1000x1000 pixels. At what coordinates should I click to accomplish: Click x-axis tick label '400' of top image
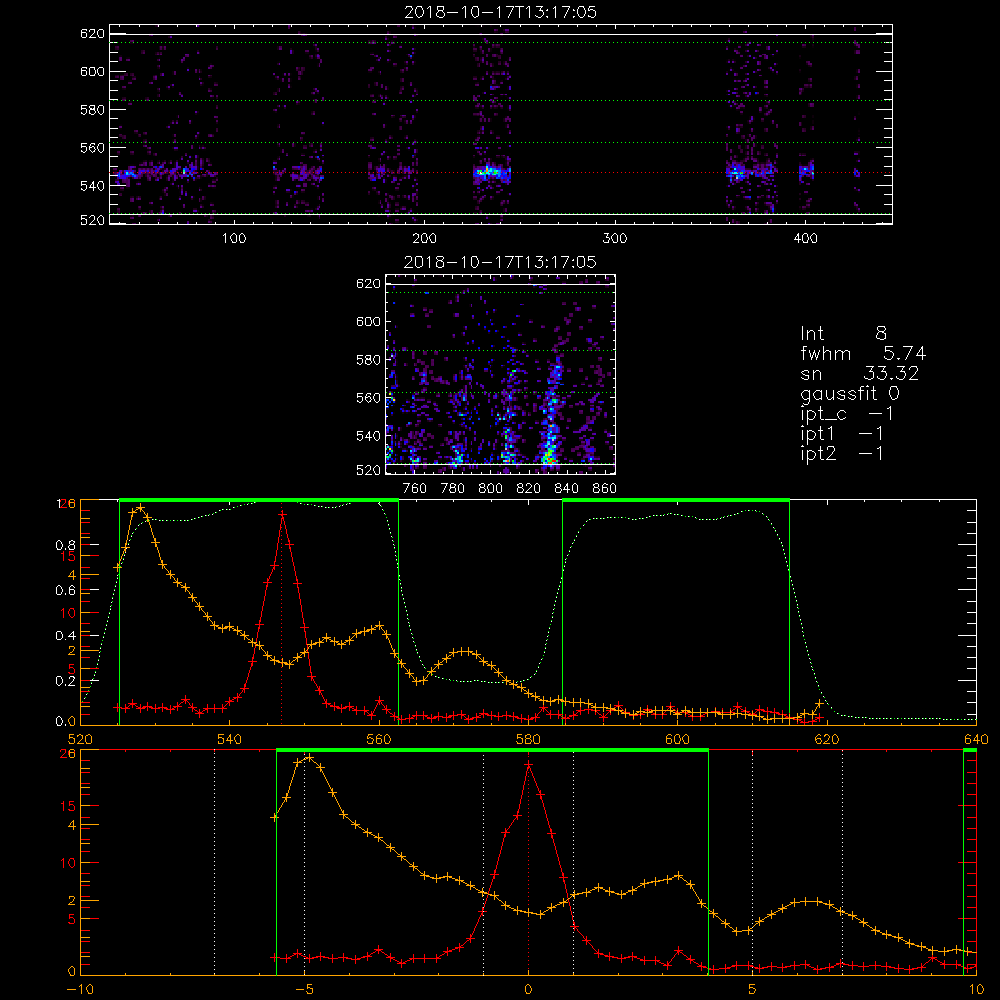805,239
